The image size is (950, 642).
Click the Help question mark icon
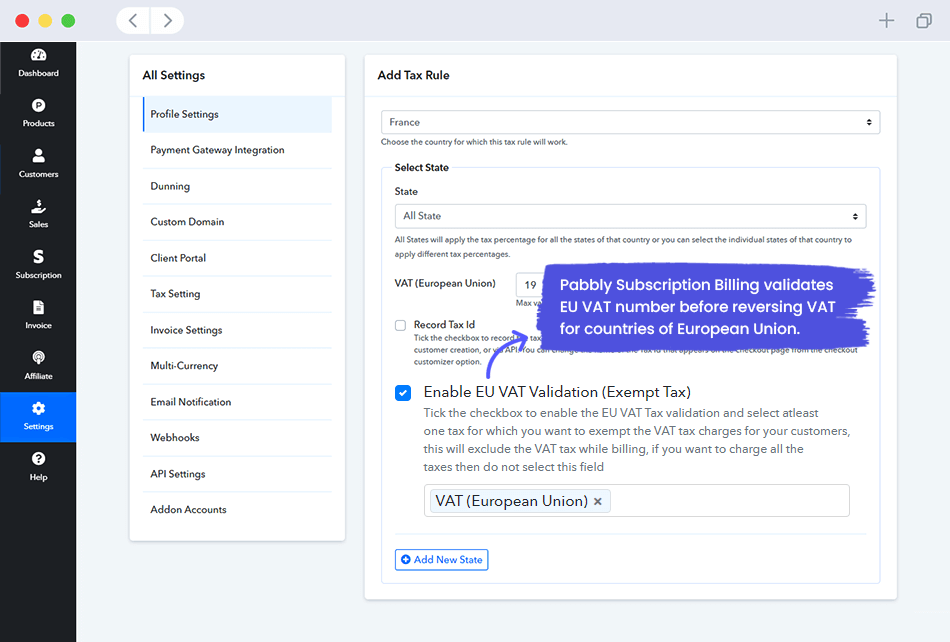pyautogui.click(x=38, y=459)
